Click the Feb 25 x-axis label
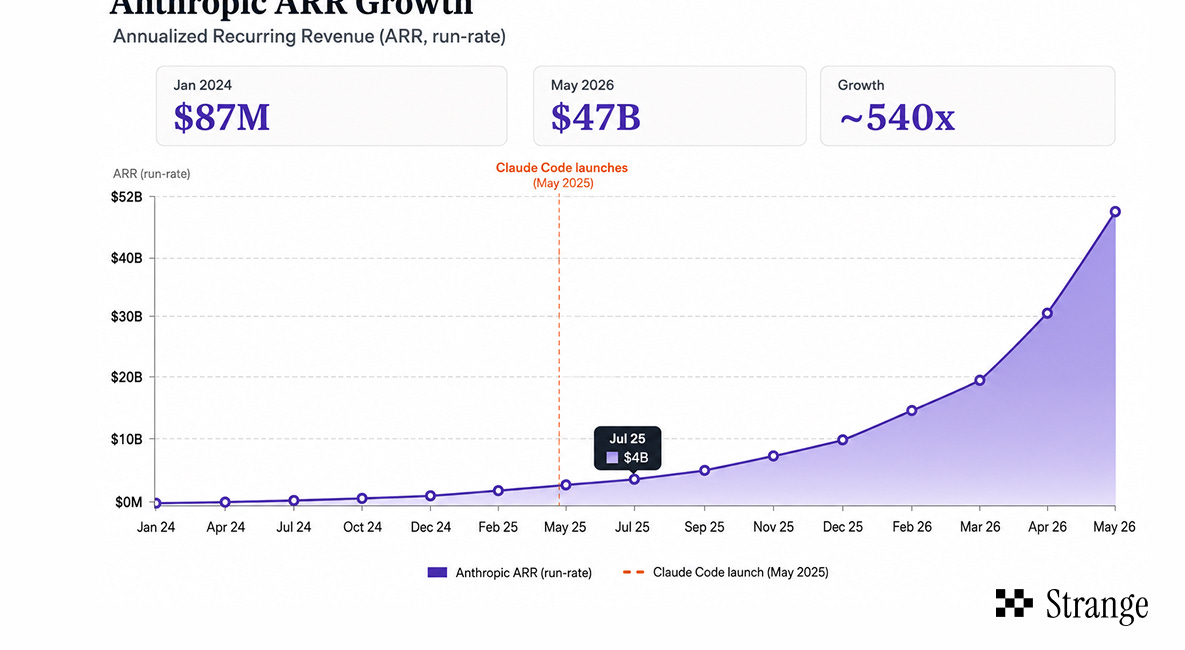1185x650 pixels. click(498, 527)
